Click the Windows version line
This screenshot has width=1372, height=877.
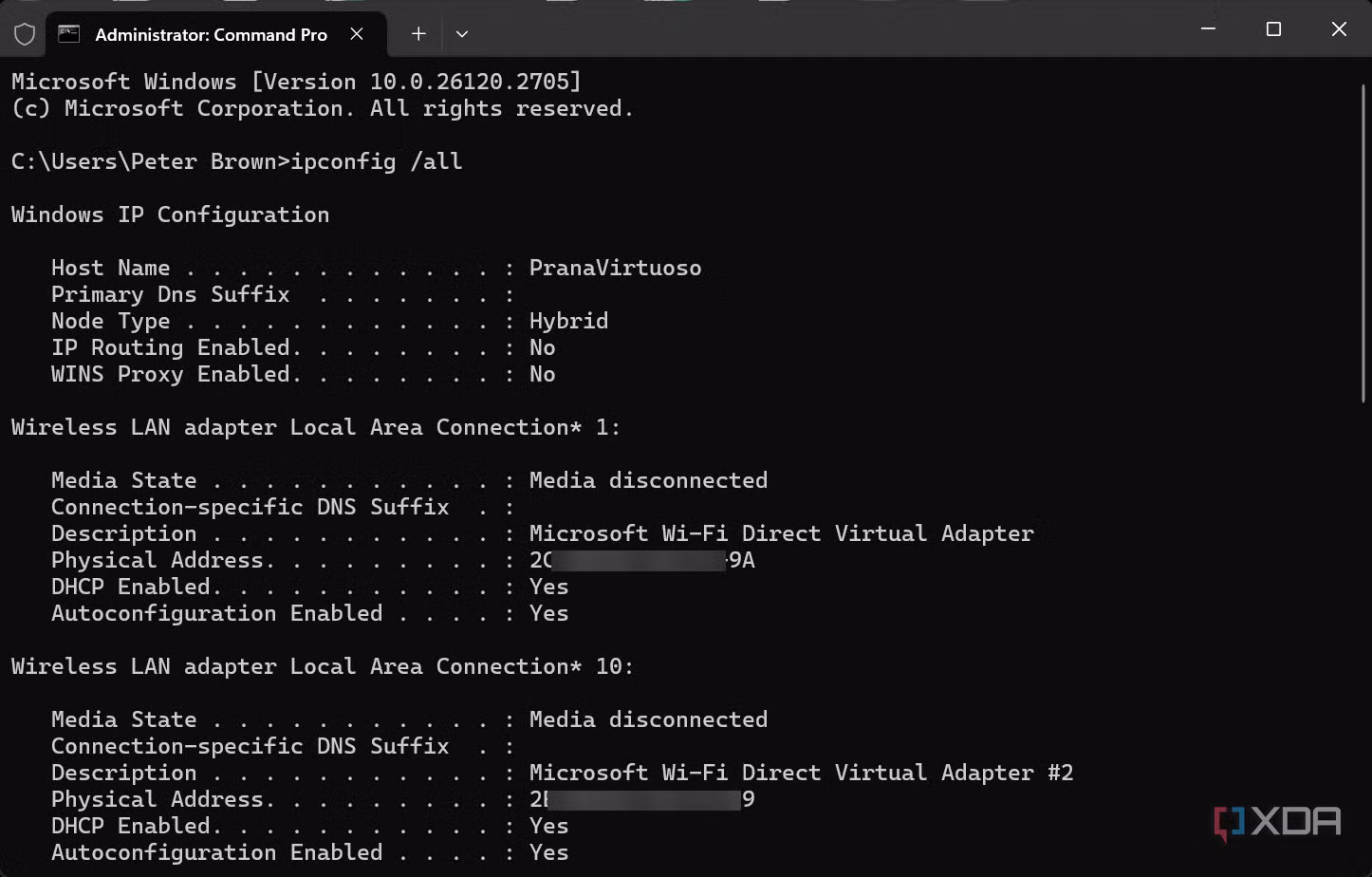tap(294, 82)
